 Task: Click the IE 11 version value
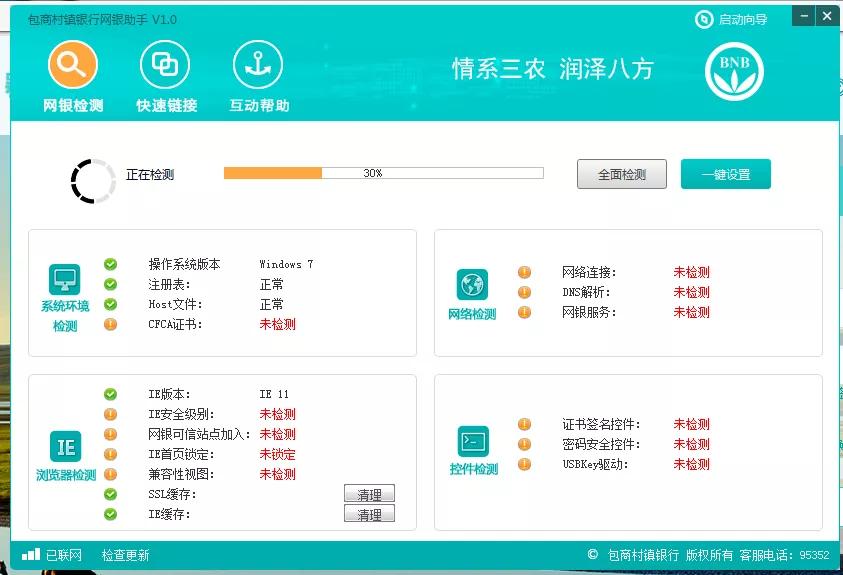(274, 394)
